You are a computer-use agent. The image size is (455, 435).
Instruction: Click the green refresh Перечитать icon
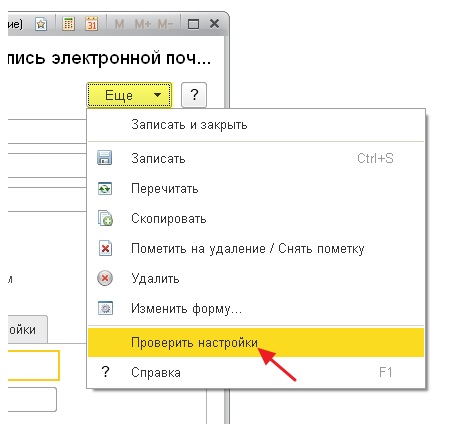click(105, 189)
